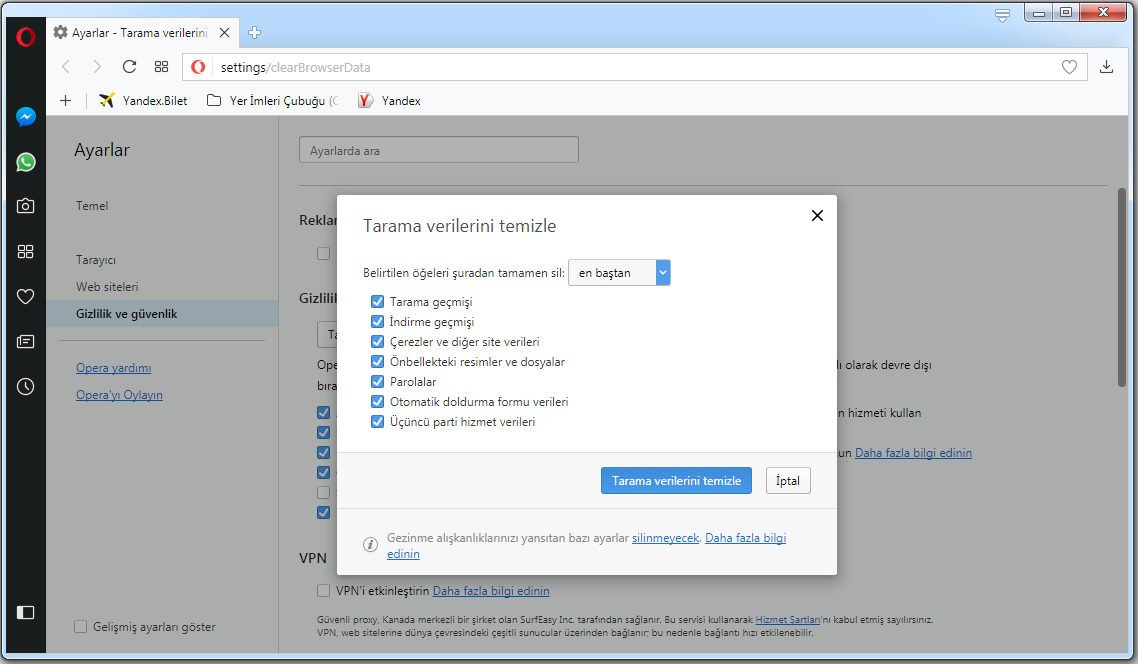Viewport: 1138px width, 664px height.
Task: Uncheck the Tarama geçmişi checkbox
Action: coord(377,302)
